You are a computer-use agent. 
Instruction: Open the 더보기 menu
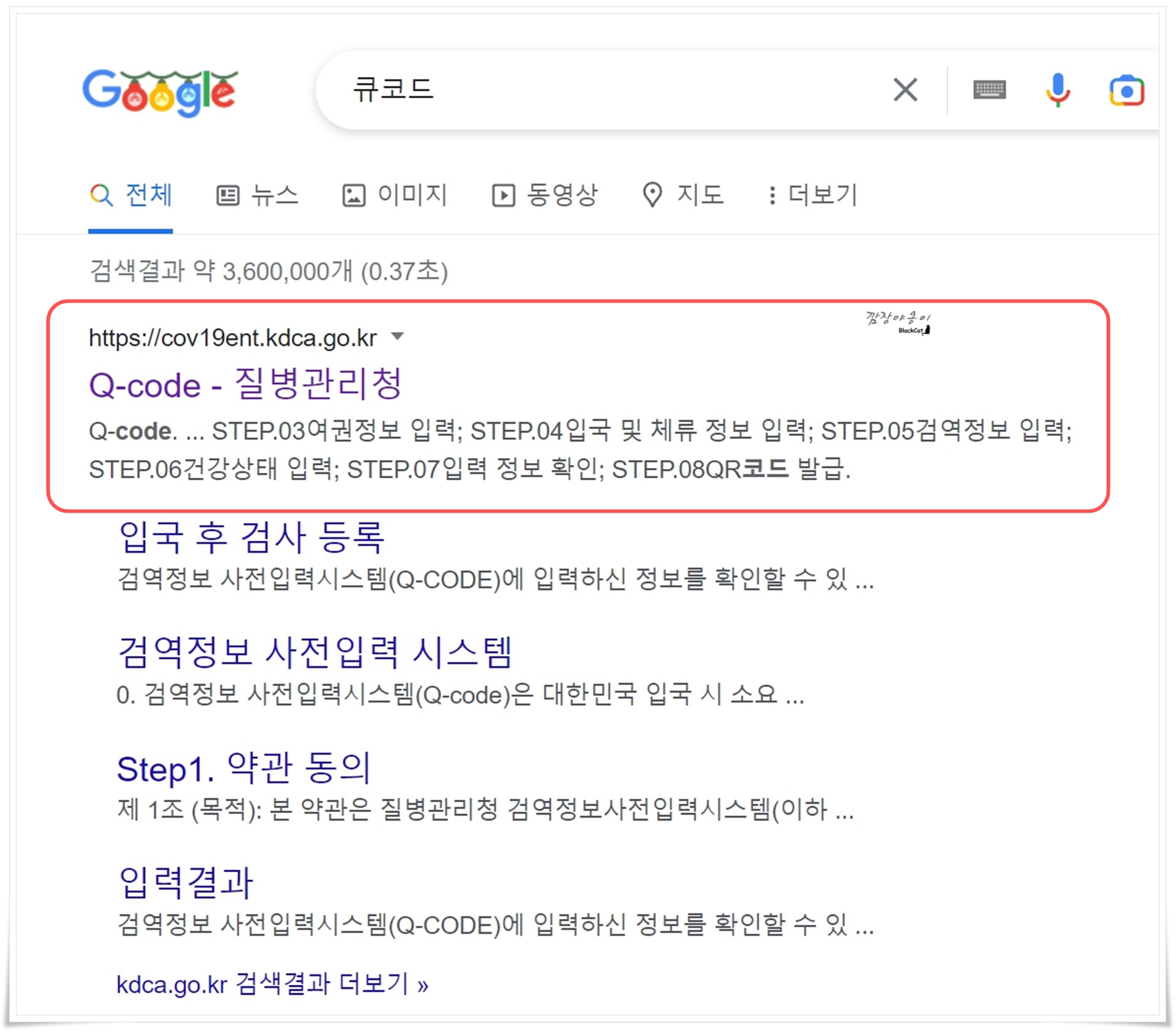[x=813, y=196]
